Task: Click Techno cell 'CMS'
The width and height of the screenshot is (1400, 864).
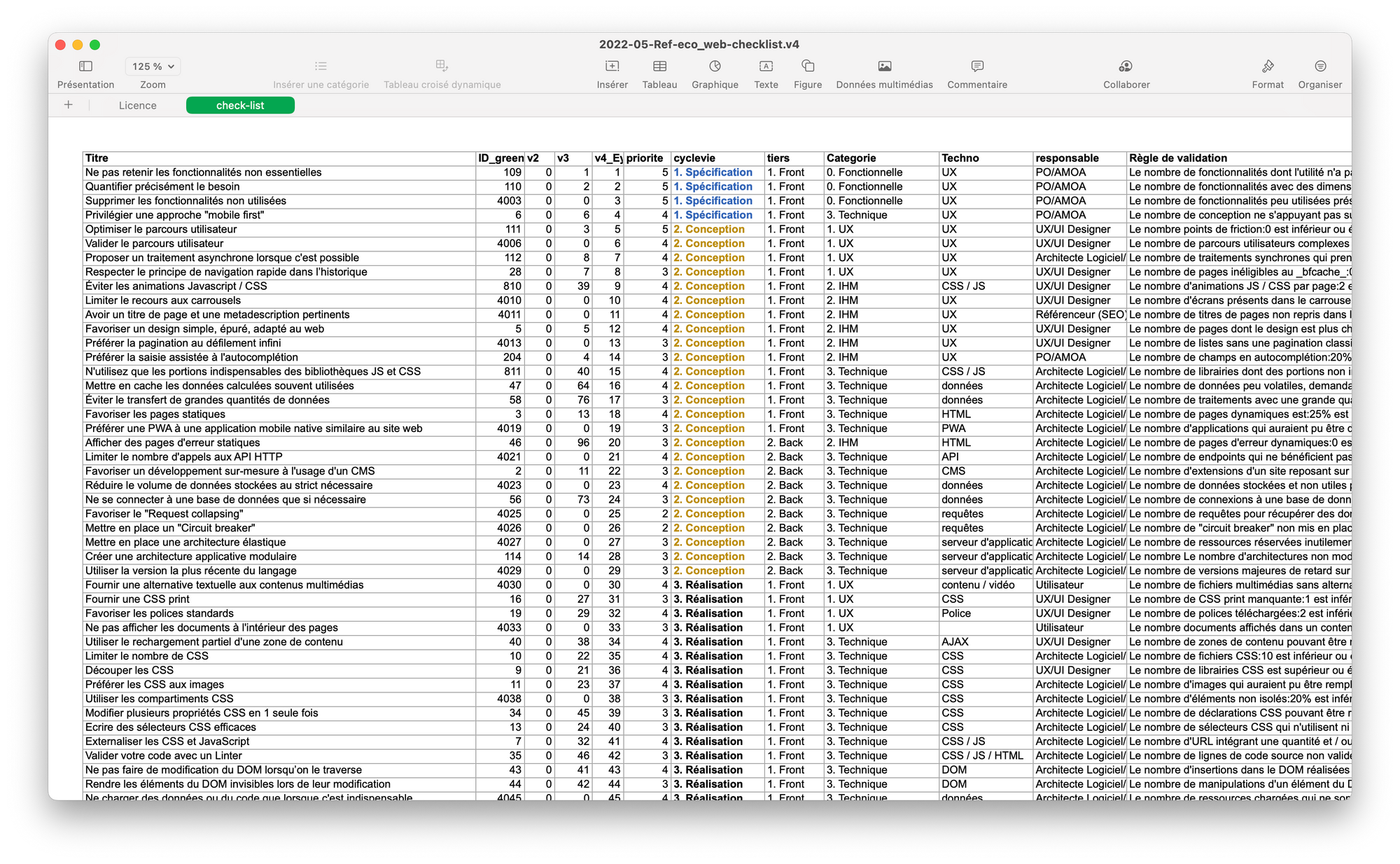Action: tap(986, 471)
